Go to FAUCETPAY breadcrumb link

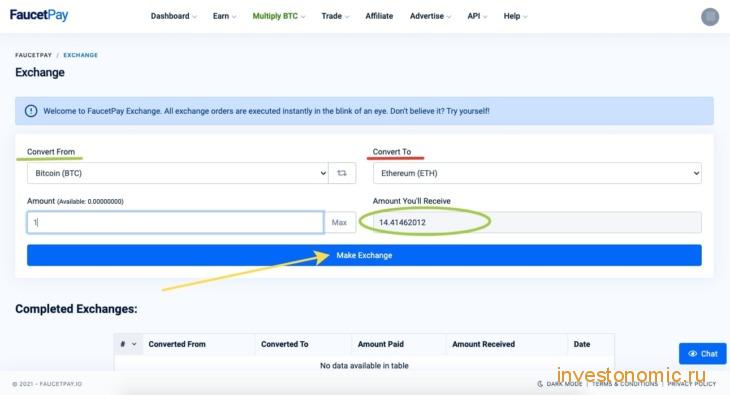[34, 55]
